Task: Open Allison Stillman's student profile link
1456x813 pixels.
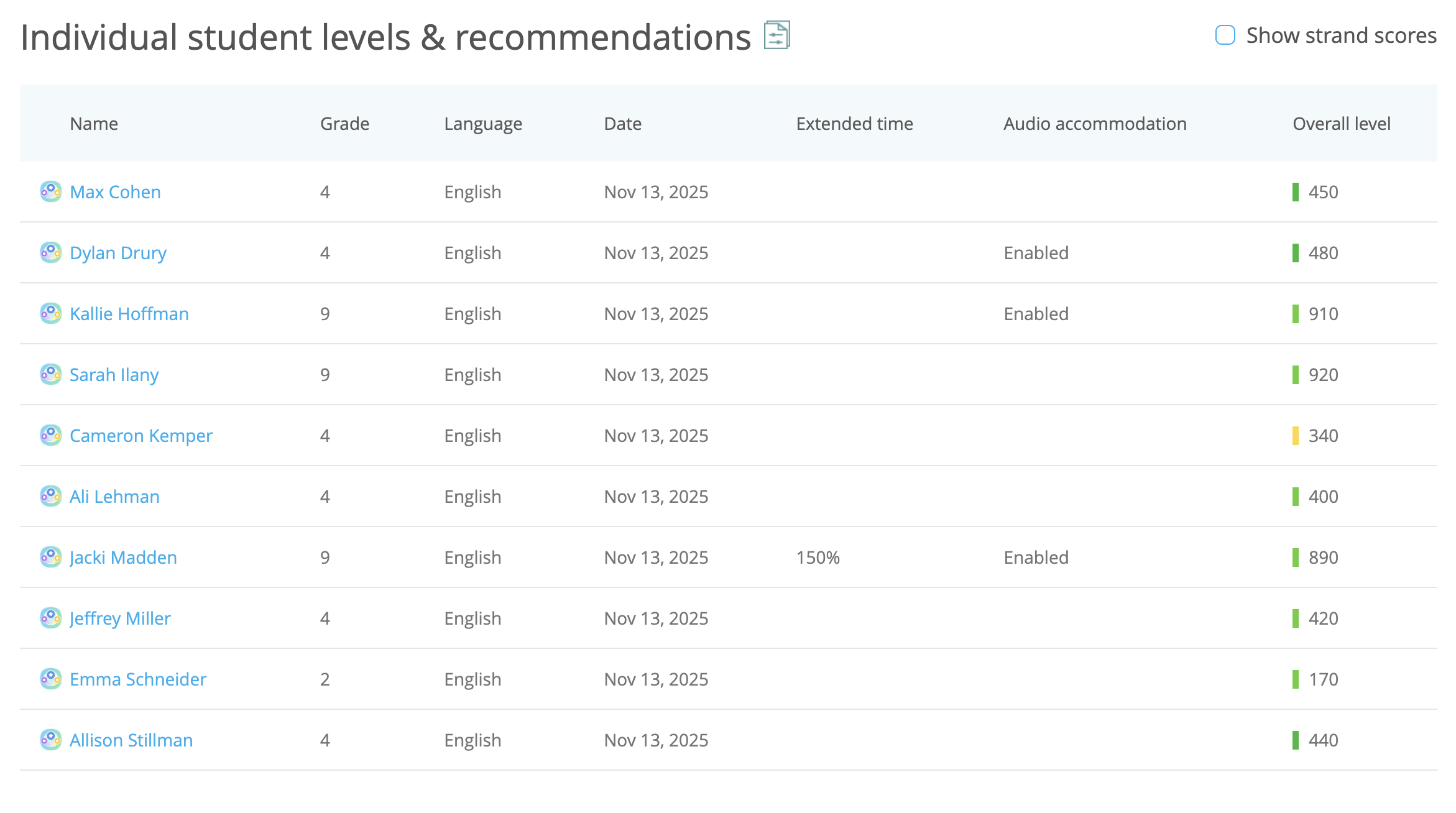Action: 131,740
